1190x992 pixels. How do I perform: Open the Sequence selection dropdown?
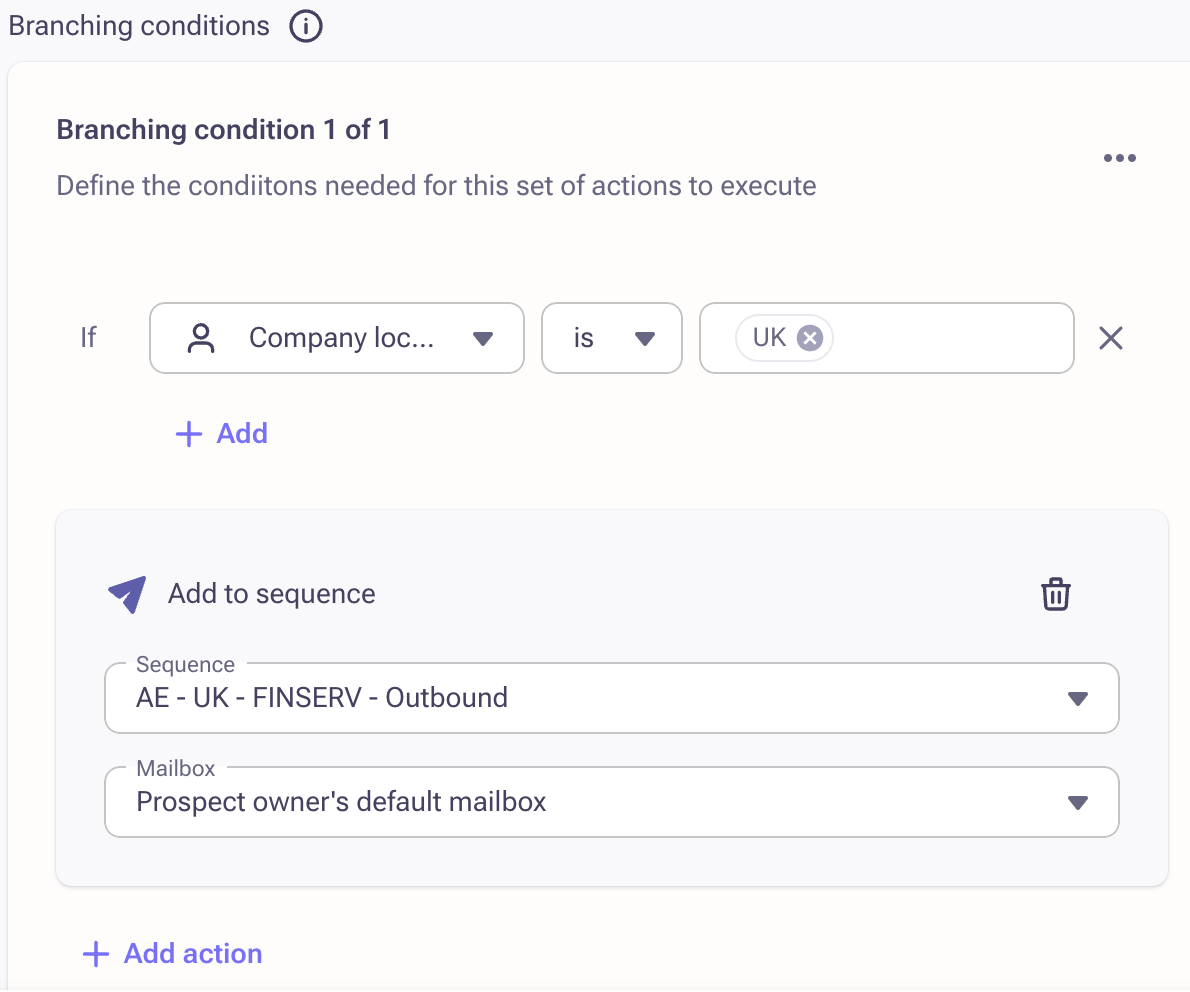coord(1078,698)
